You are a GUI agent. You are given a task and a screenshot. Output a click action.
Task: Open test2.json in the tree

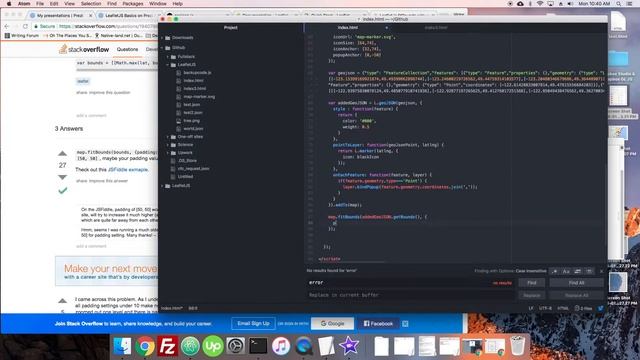[x=190, y=113]
